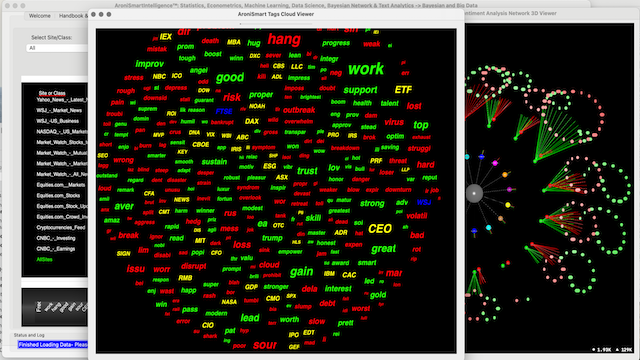This screenshot has width=640, height=360.
Task: Select the orange node in the network viewer
Action: (505, 175)
